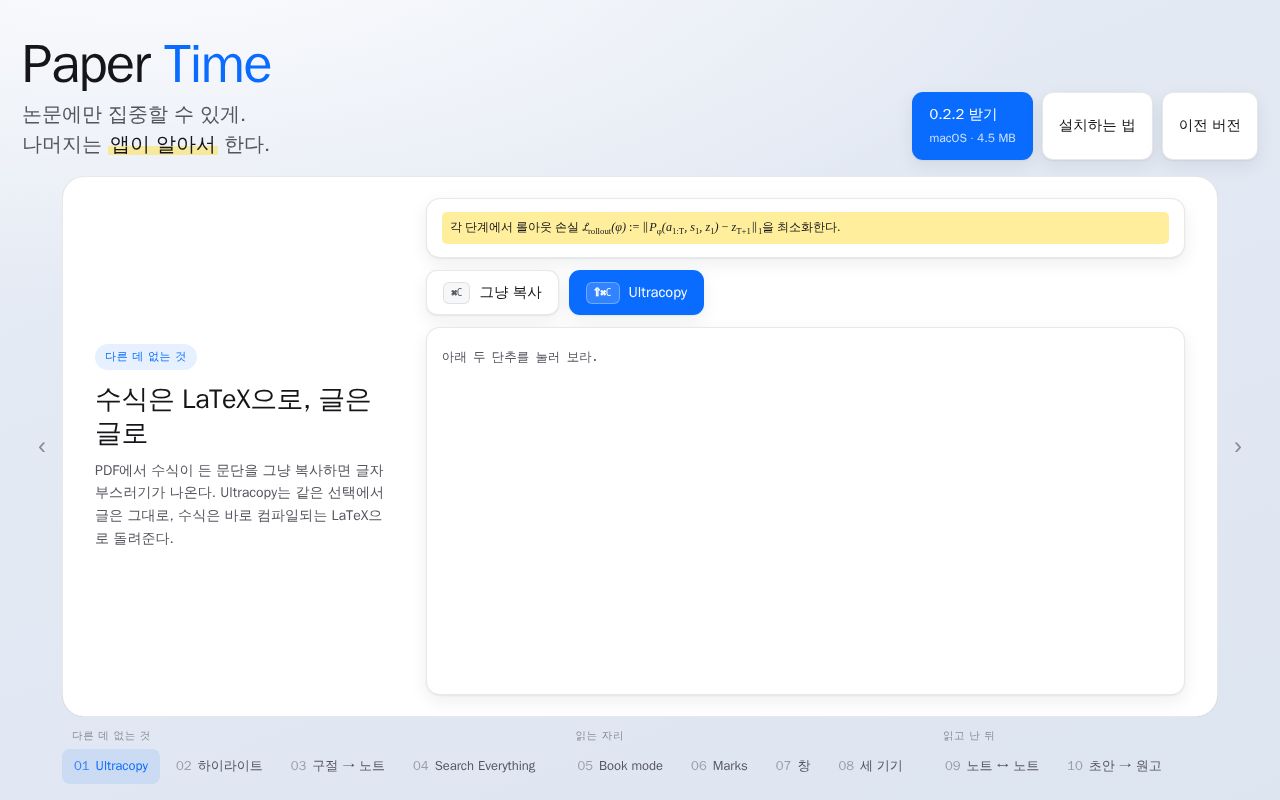Image resolution: width=1280 pixels, height=800 pixels.
Task: Click the 읽고 난 뒤 group label
Action: tap(968, 736)
